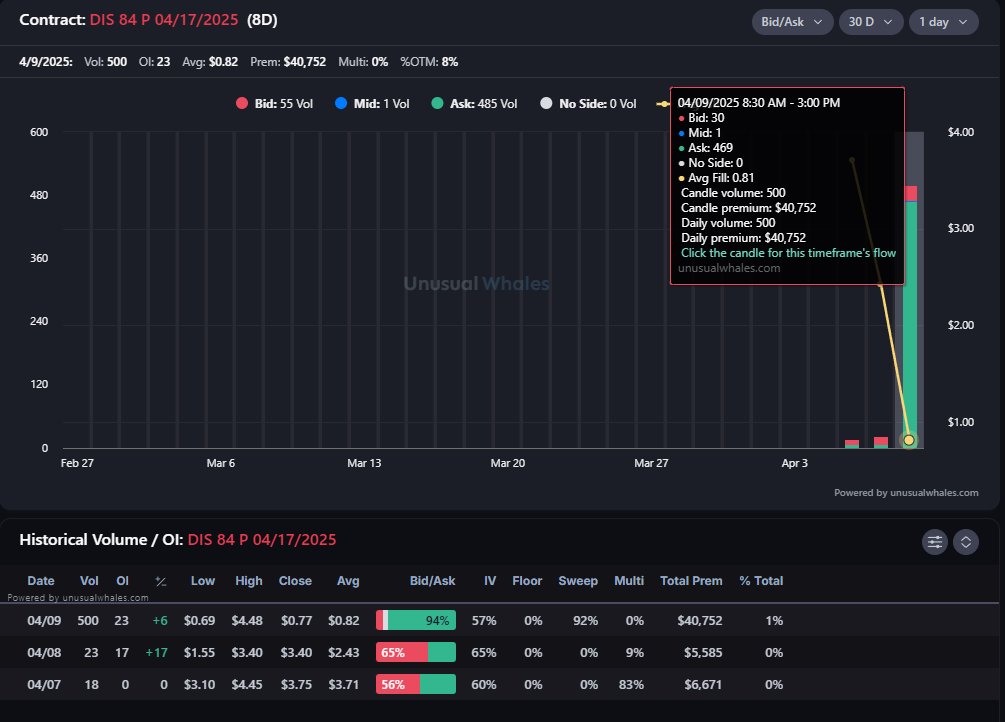Click the +17 OI change value
Image resolution: width=1005 pixels, height=722 pixels.
coord(156,653)
